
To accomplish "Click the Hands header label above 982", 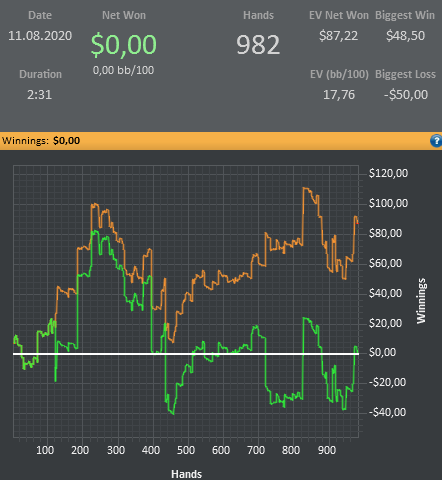I will click(x=258, y=15).
